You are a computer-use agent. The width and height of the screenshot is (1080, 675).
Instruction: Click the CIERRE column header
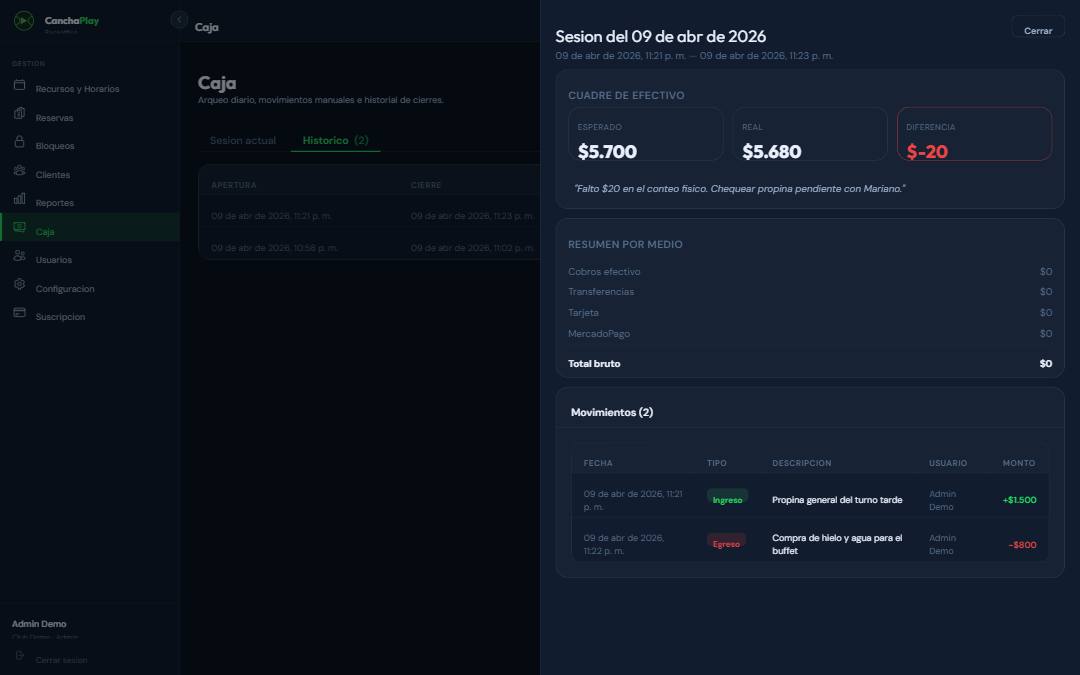(x=426, y=185)
